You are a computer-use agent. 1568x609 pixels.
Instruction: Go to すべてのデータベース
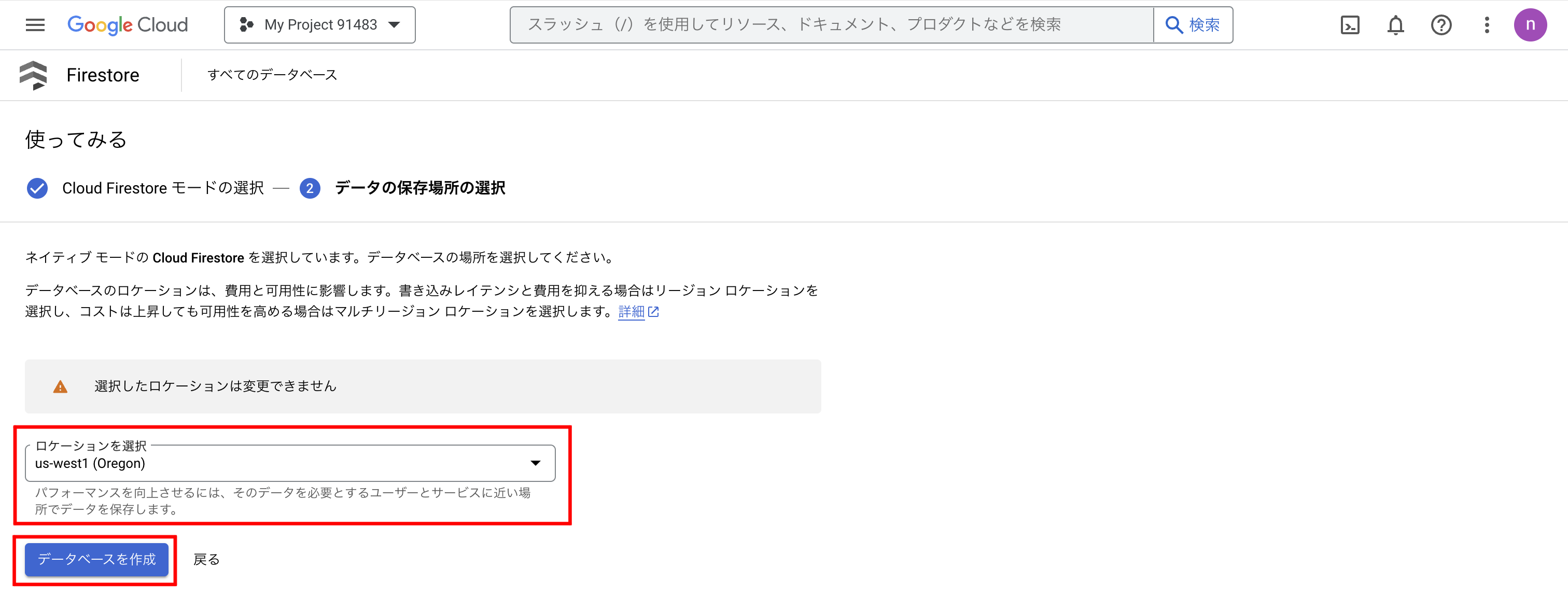click(x=273, y=74)
